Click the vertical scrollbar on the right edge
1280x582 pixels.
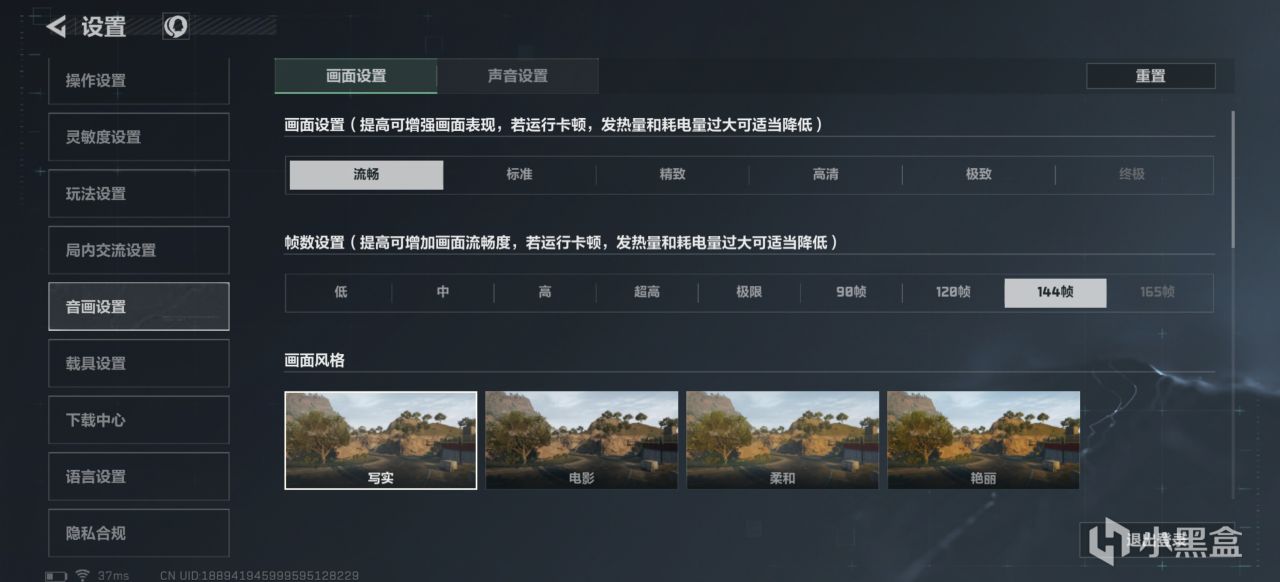tap(1233, 180)
